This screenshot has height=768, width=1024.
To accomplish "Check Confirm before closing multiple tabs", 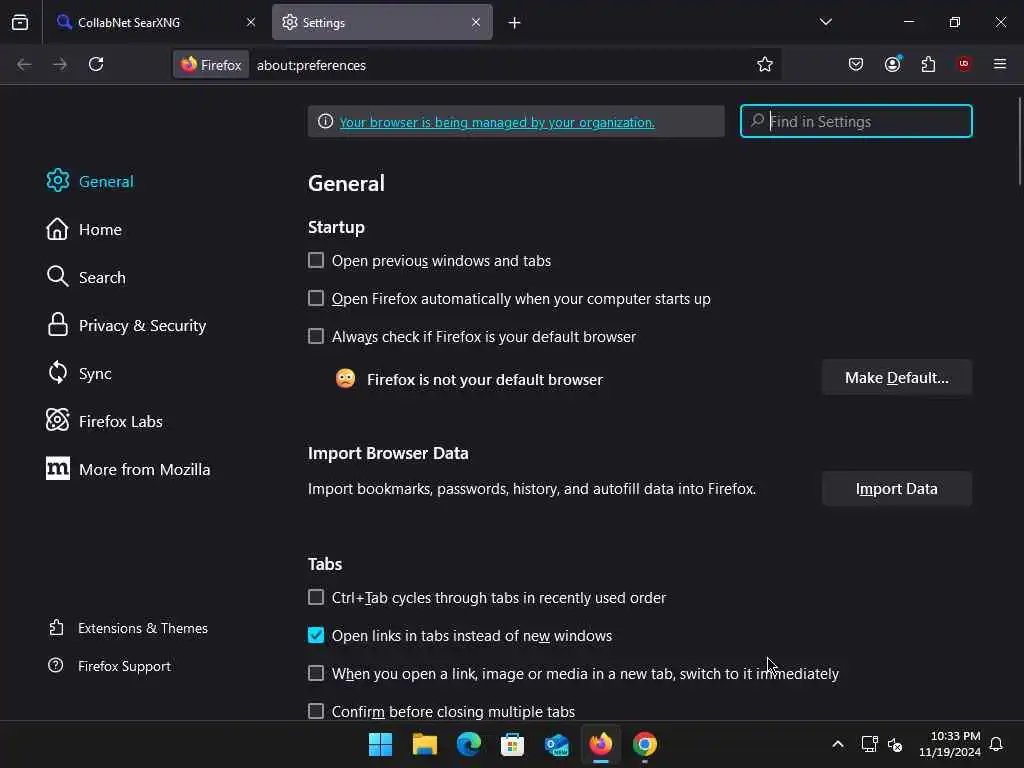I will click(x=316, y=711).
